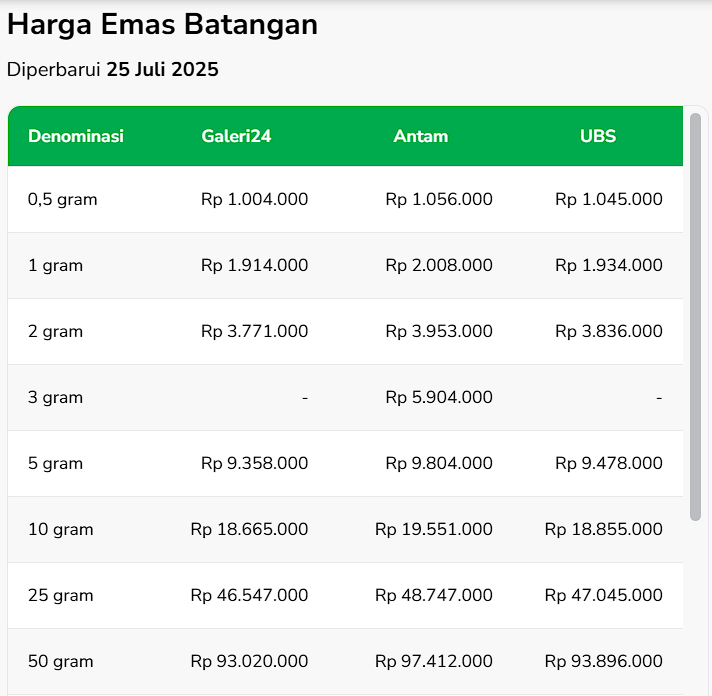Click Galeri24 price Rp 1.004.000
The width and height of the screenshot is (712, 696).
254,199
